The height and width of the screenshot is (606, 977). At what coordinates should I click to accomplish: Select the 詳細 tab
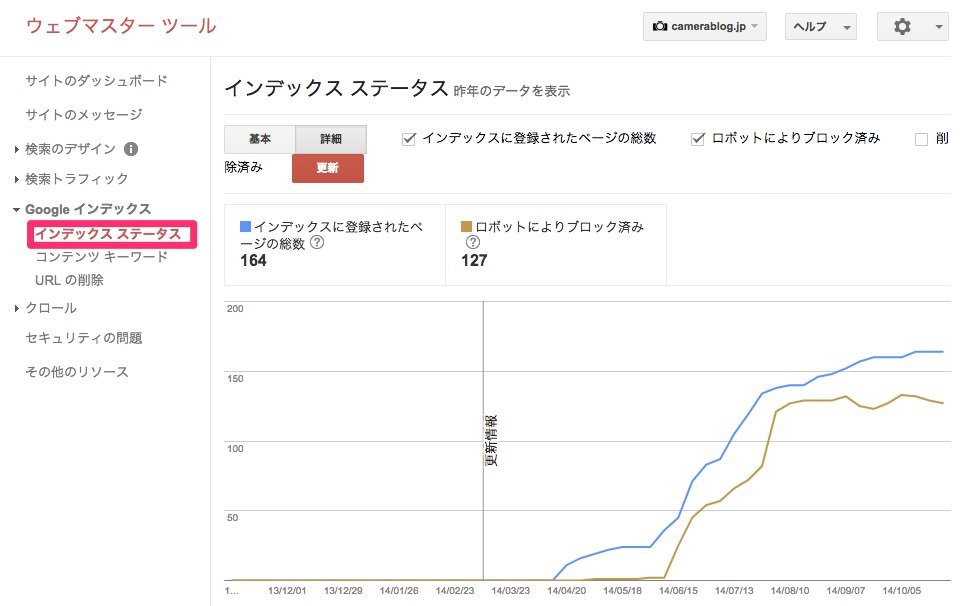(331, 139)
